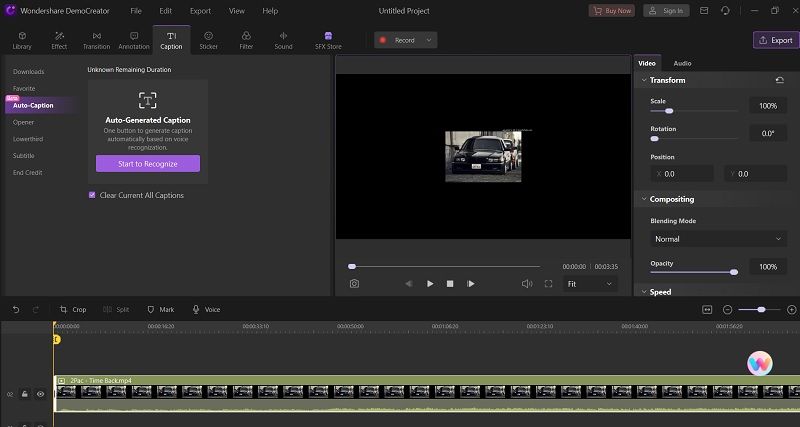Open the Fit zoom dropdown

[590, 284]
